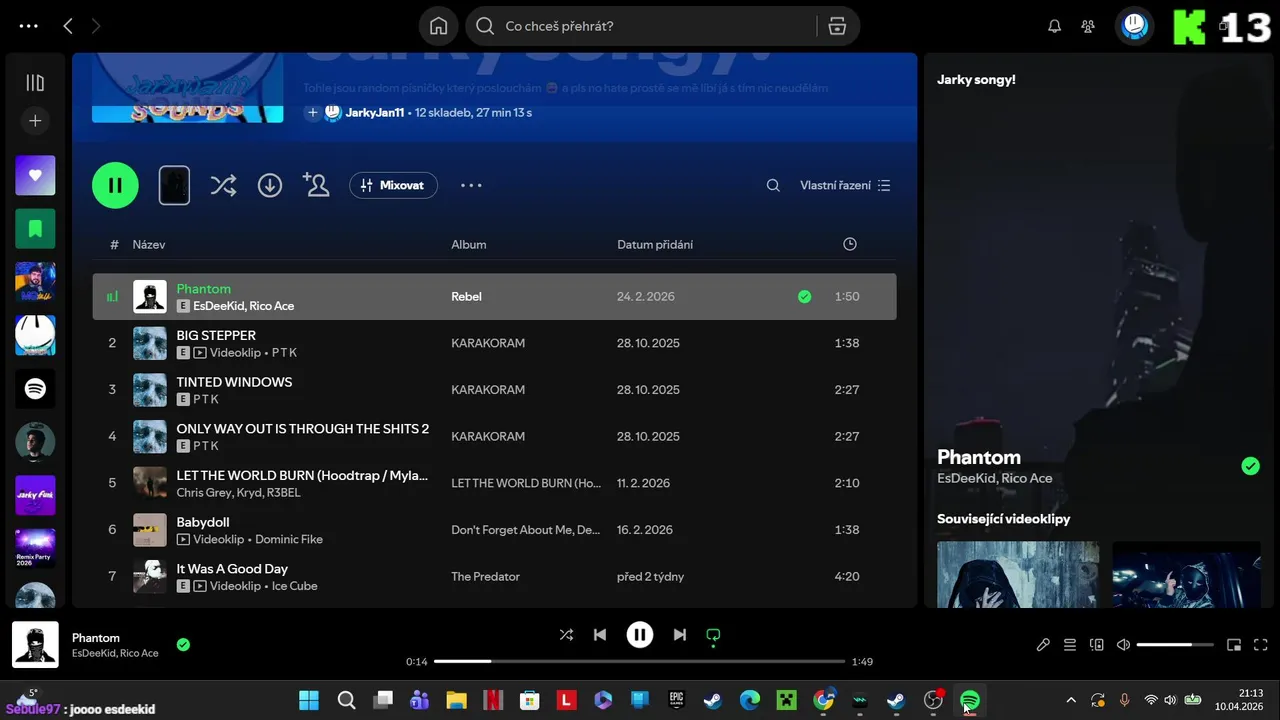
Task: Open more options for the playlist
Action: click(471, 185)
